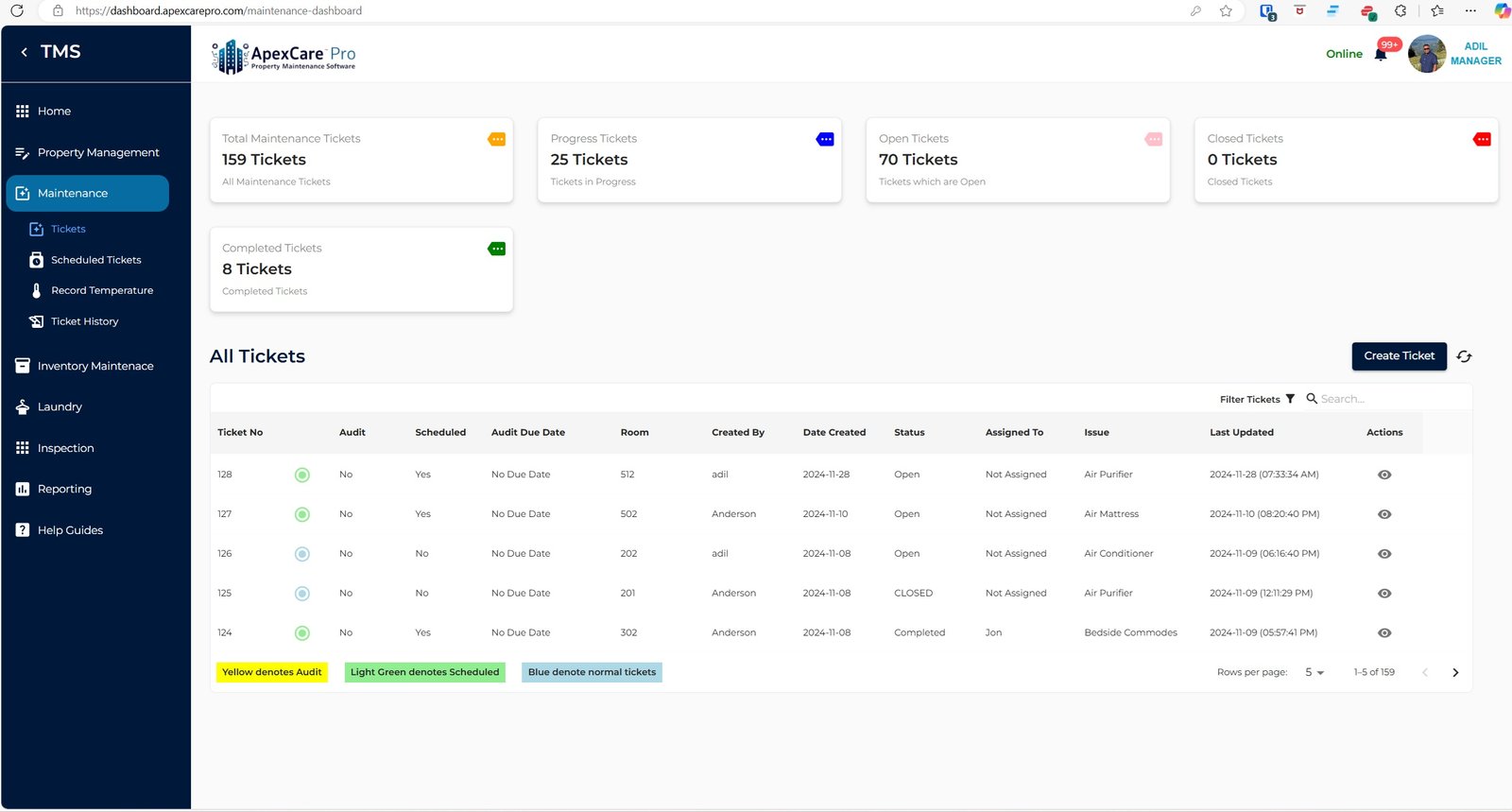Screen dimensions: 1512x812
Task: Go to previous page of tickets
Action: (1425, 672)
